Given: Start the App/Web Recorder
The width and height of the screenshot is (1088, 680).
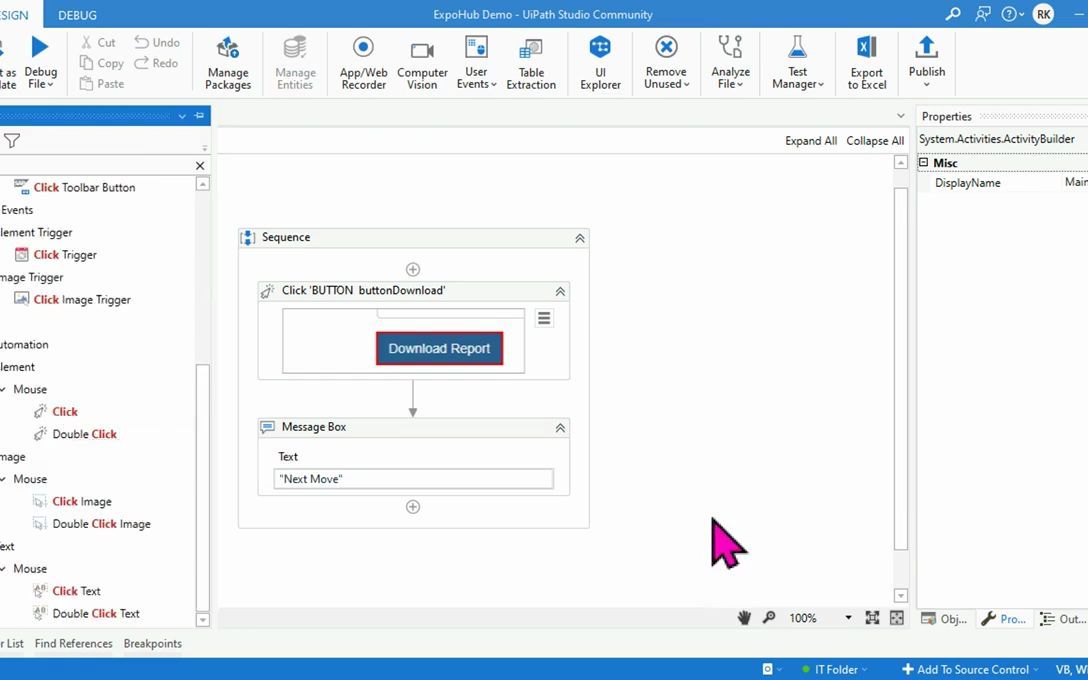Looking at the screenshot, I should pos(363,64).
